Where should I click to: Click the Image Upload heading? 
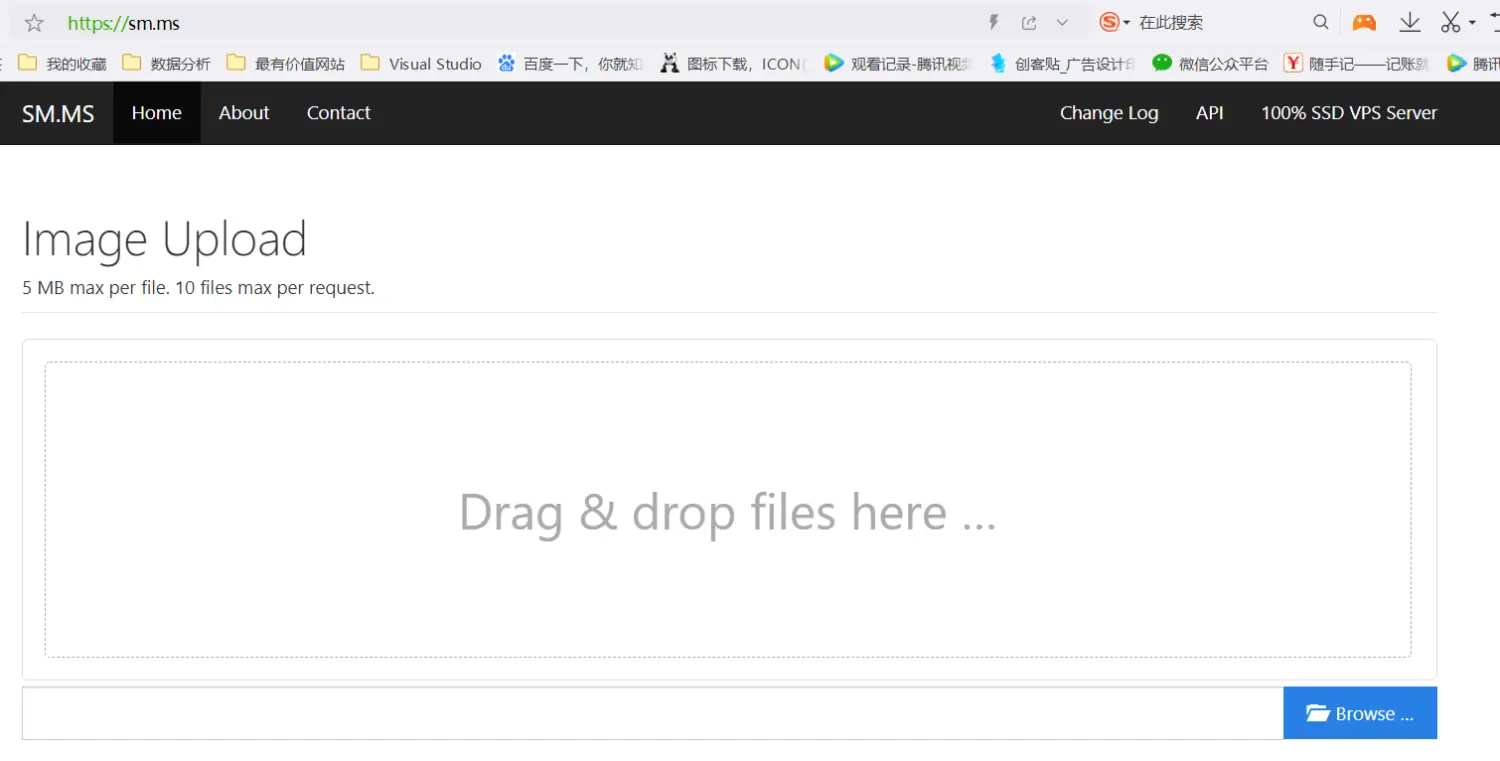[164, 240]
